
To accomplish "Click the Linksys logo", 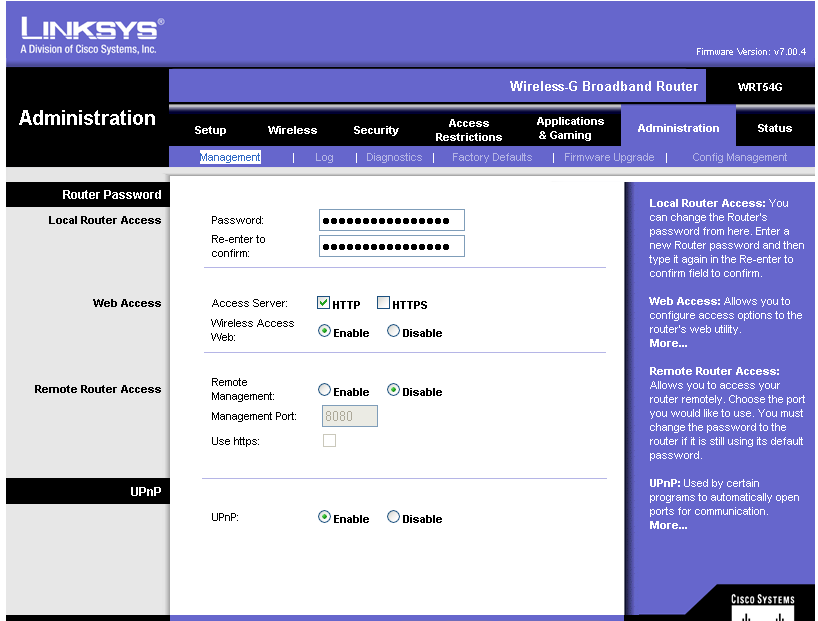I will click(92, 35).
